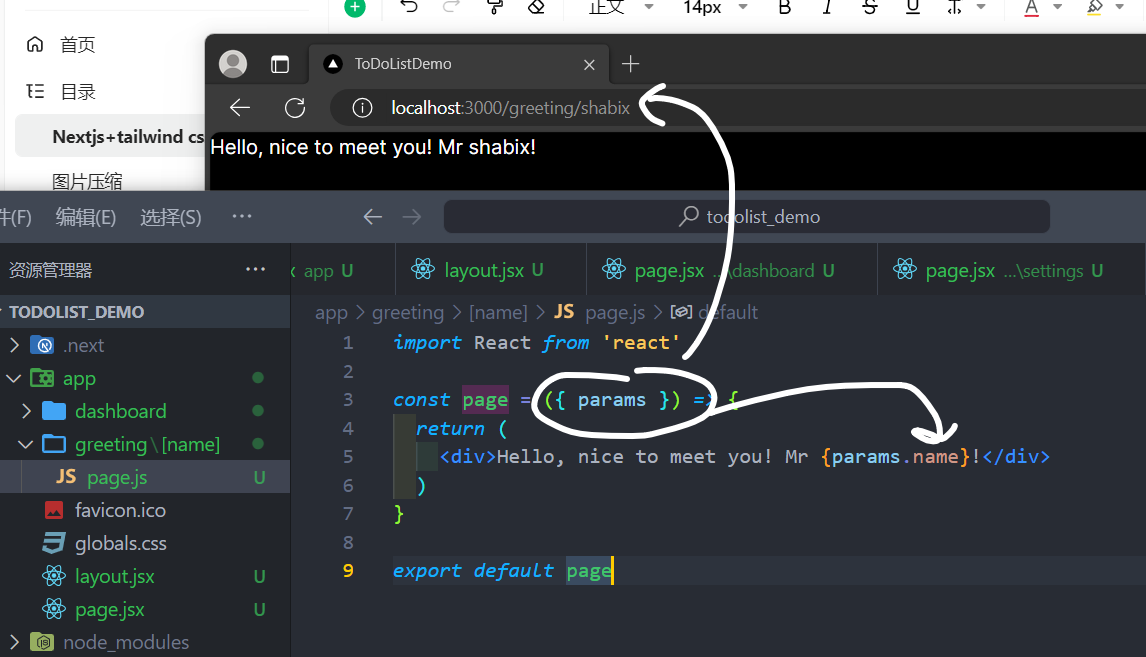The height and width of the screenshot is (657, 1146).
Task: Click the greeting breadcrumb segment
Action: (x=408, y=313)
